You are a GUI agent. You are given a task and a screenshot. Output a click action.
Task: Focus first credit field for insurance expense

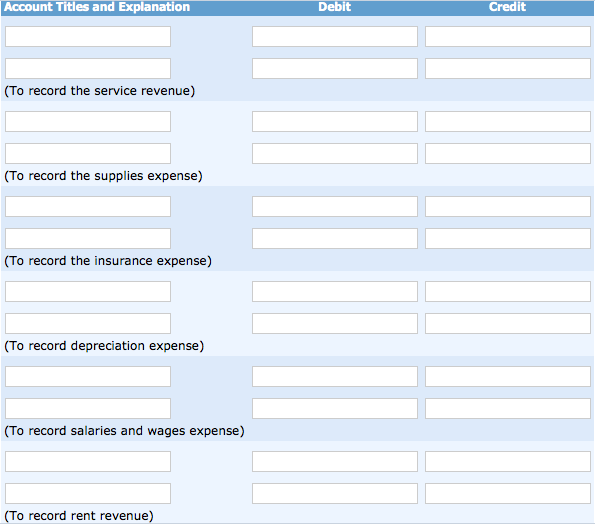click(508, 206)
